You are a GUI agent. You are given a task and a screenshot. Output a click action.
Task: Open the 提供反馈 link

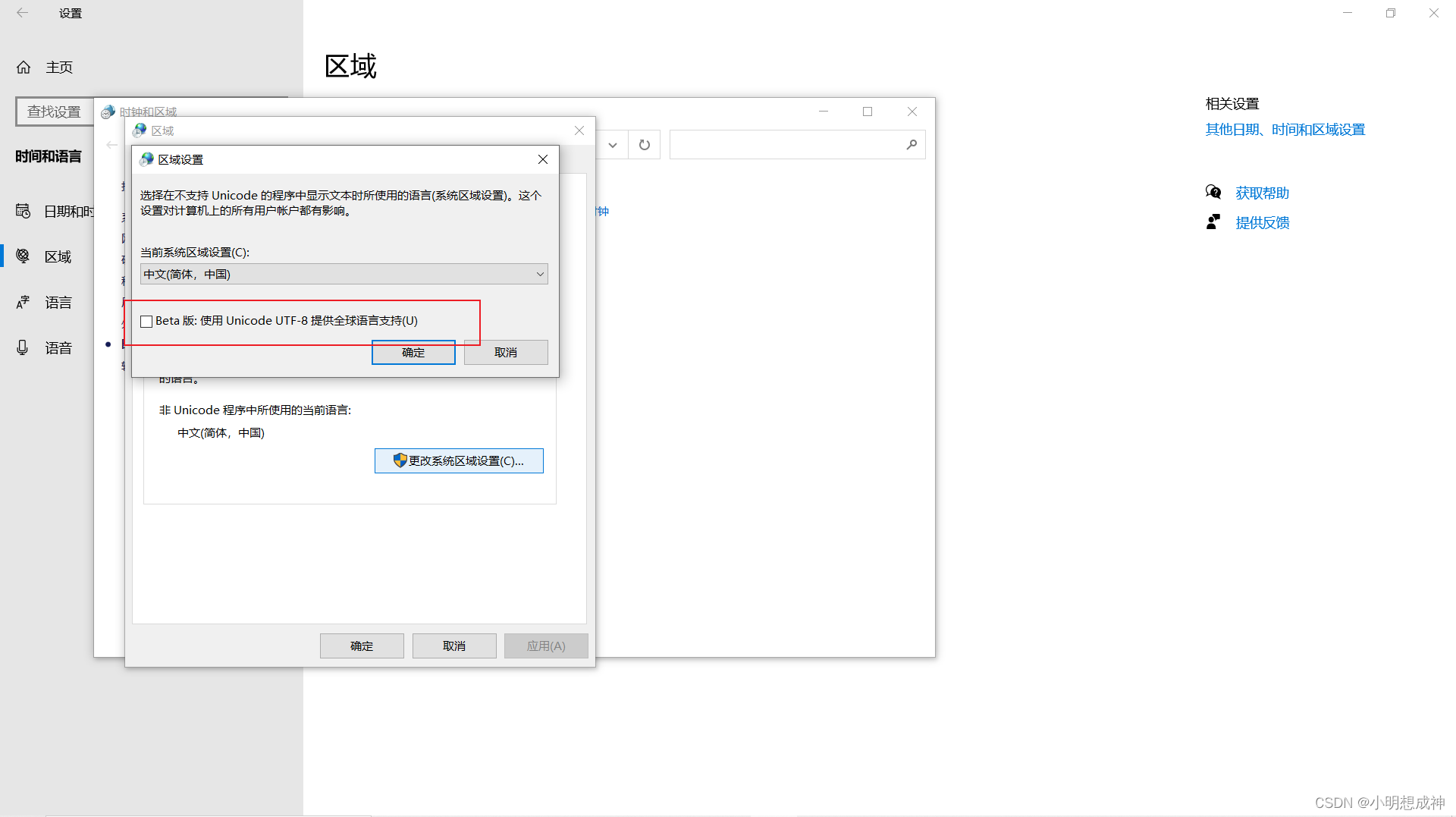[x=1263, y=222]
